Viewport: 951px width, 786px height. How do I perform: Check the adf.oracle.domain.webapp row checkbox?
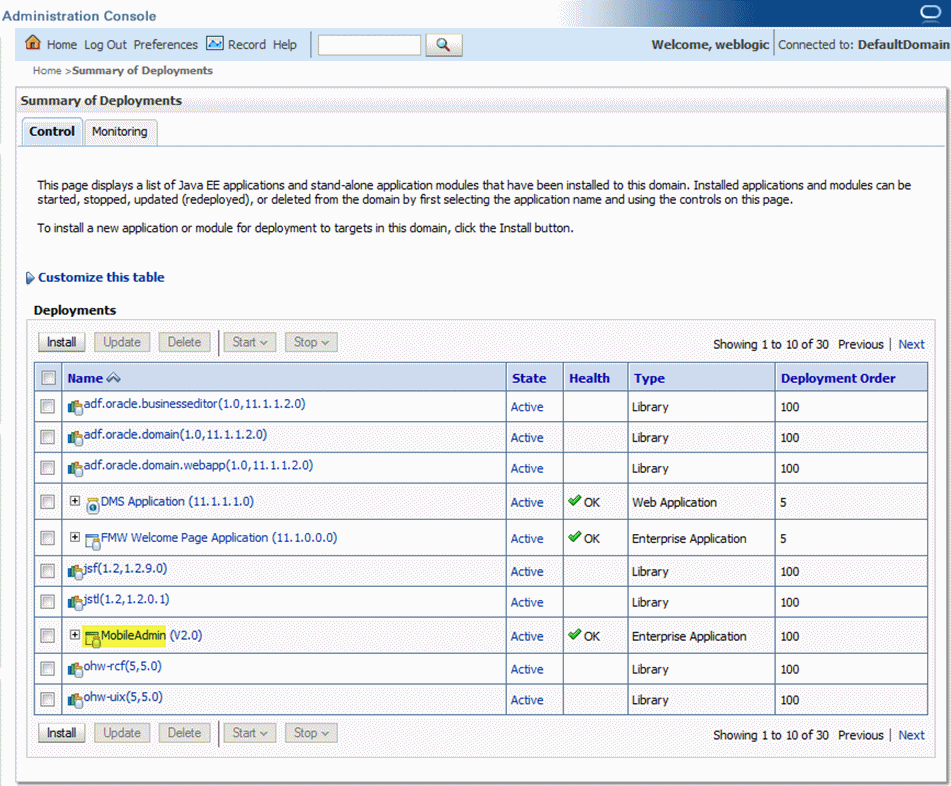[x=47, y=468]
